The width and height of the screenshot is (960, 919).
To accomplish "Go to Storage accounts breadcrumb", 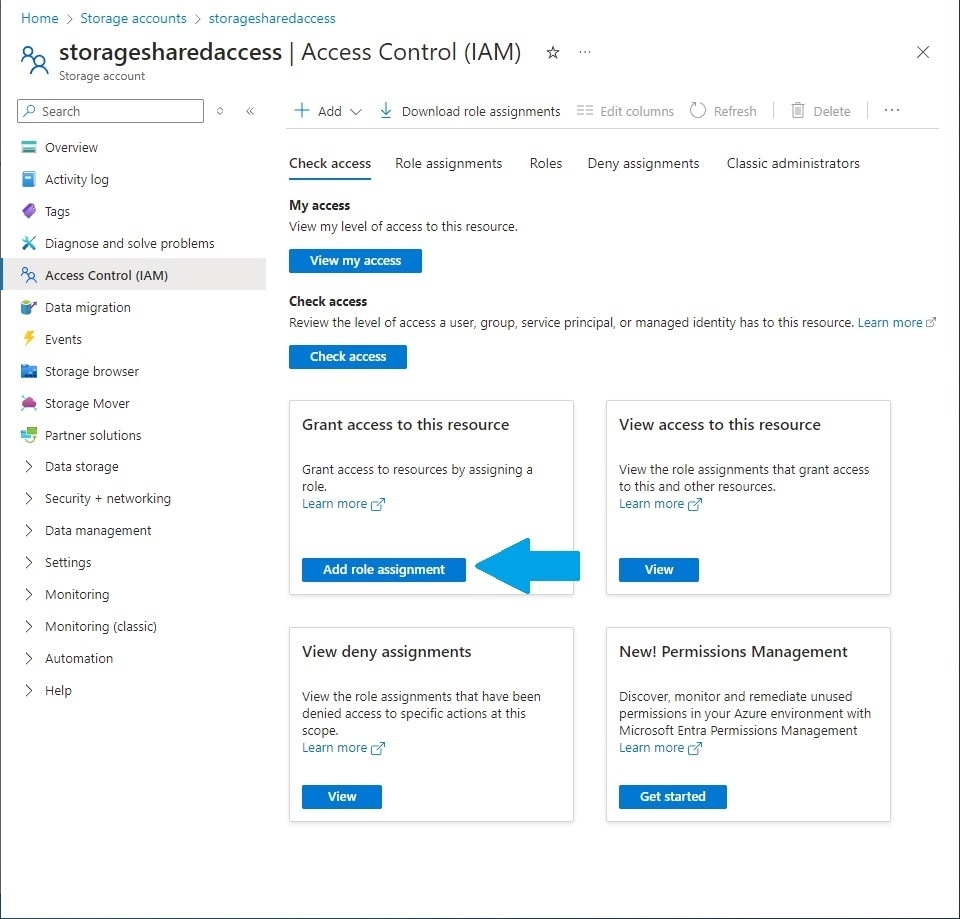I will pyautogui.click(x=133, y=18).
